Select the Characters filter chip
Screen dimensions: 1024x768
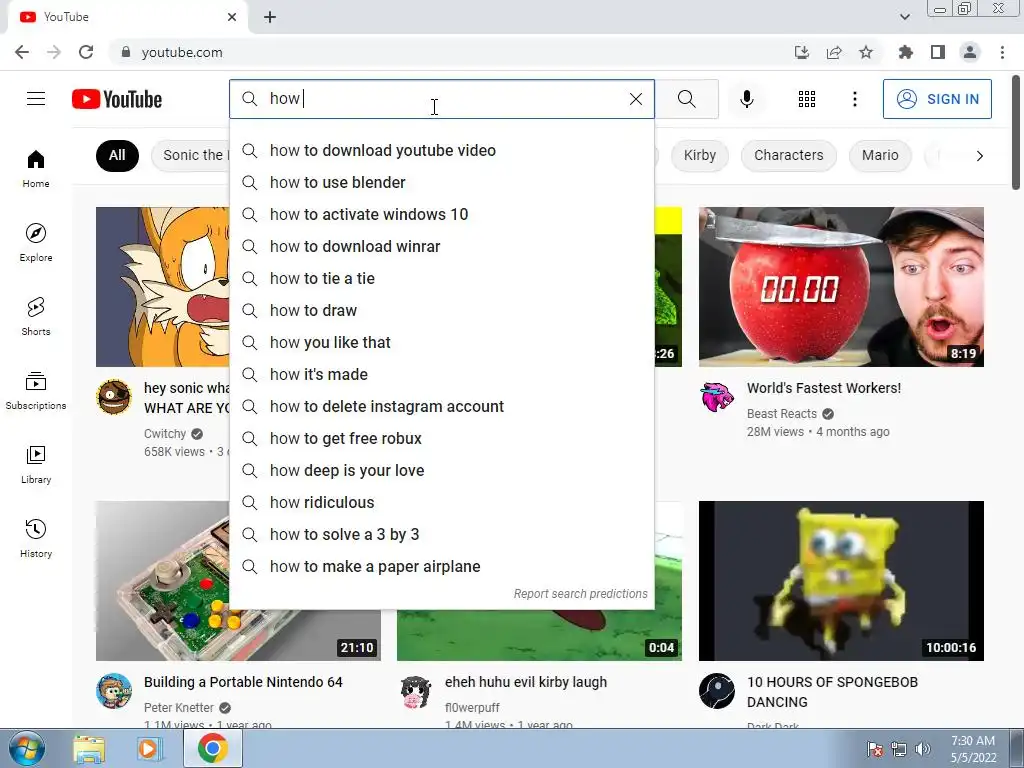[x=788, y=155]
